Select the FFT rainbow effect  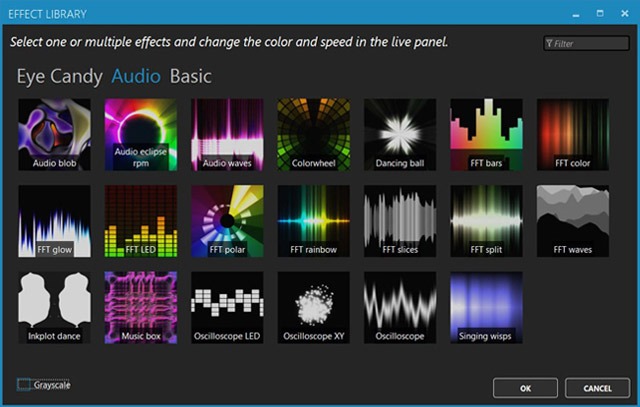click(x=314, y=221)
